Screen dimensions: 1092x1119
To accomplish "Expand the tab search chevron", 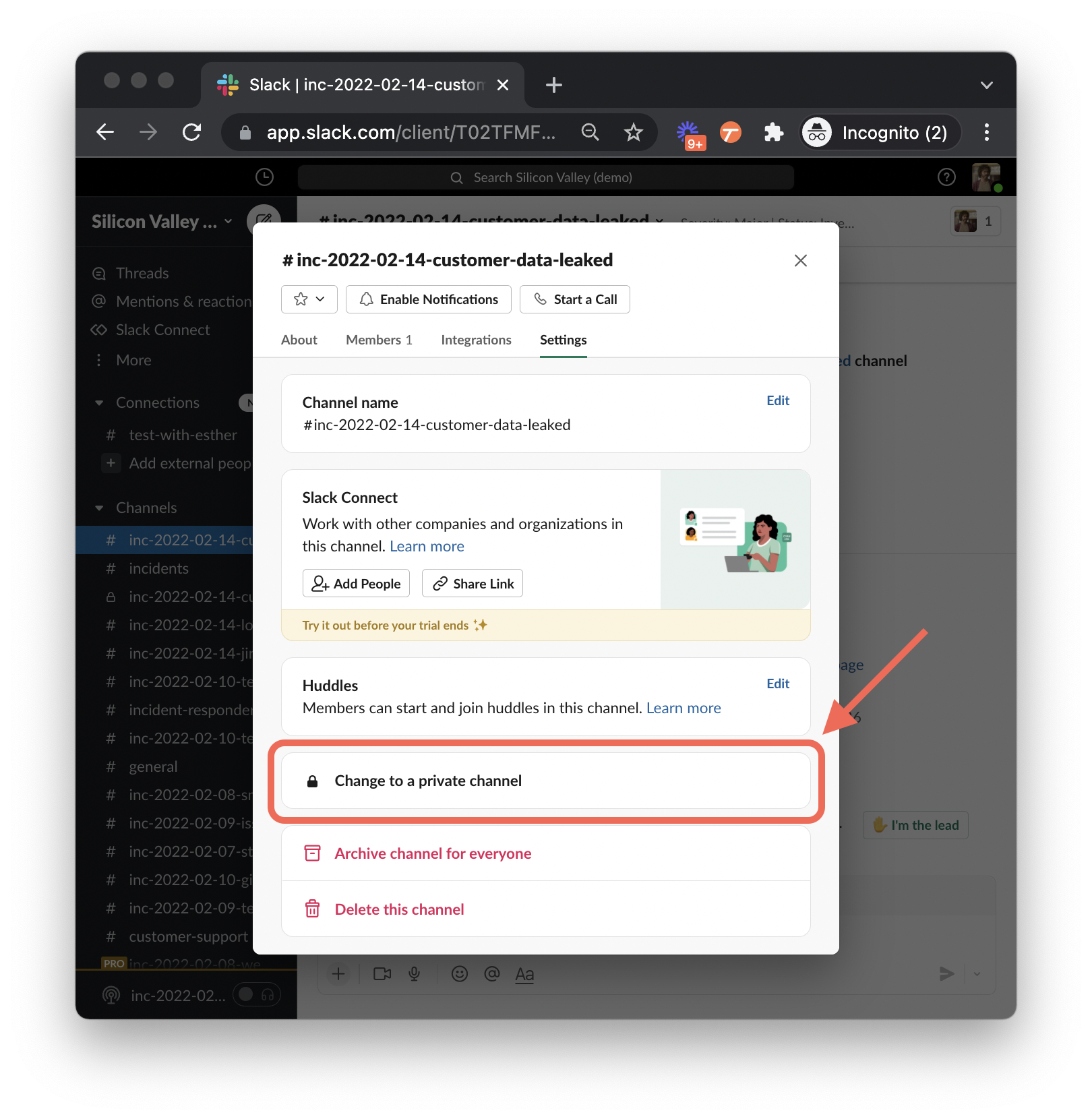I will point(986,85).
